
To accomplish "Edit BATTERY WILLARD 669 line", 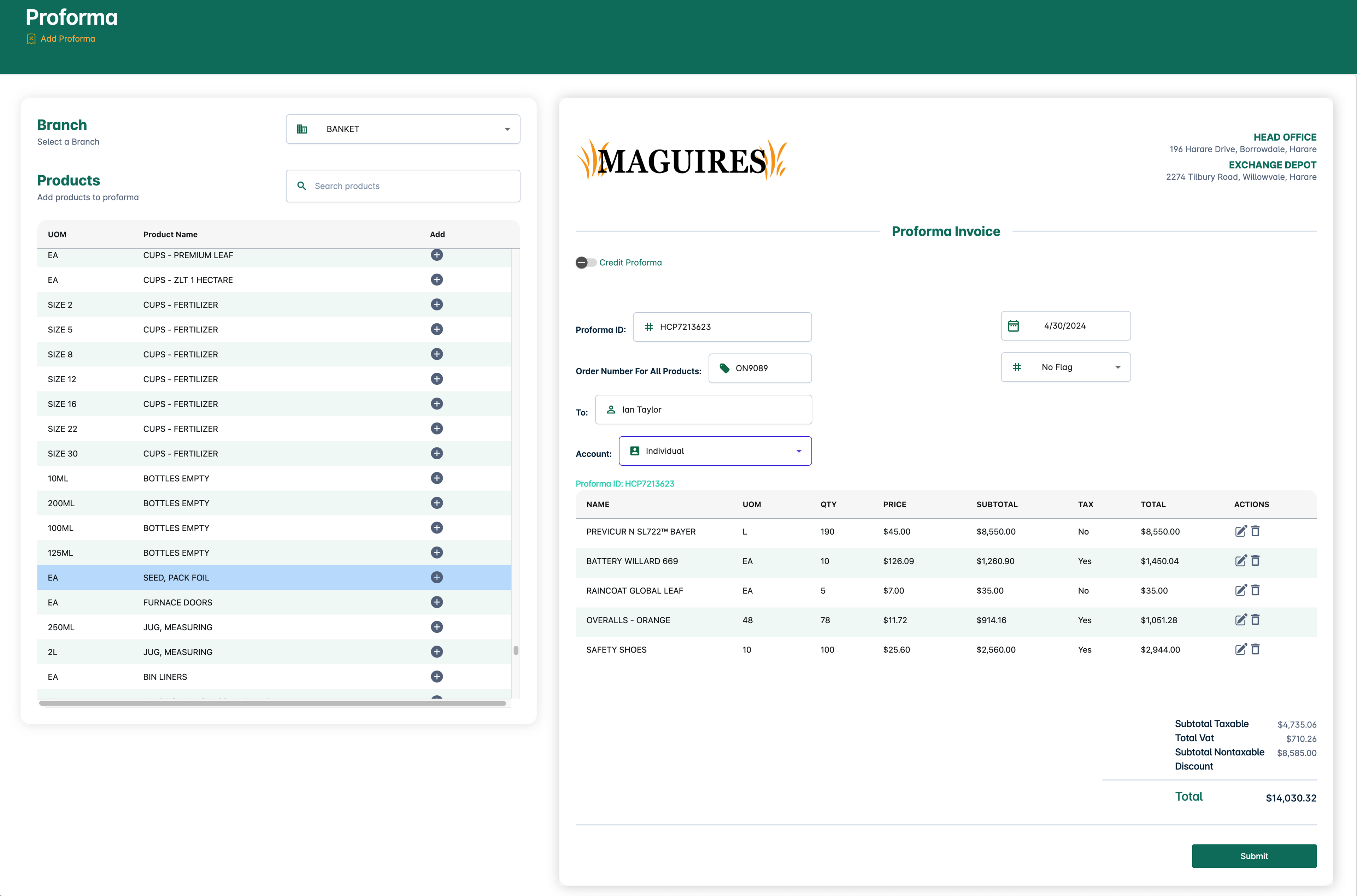I will pos(1240,561).
